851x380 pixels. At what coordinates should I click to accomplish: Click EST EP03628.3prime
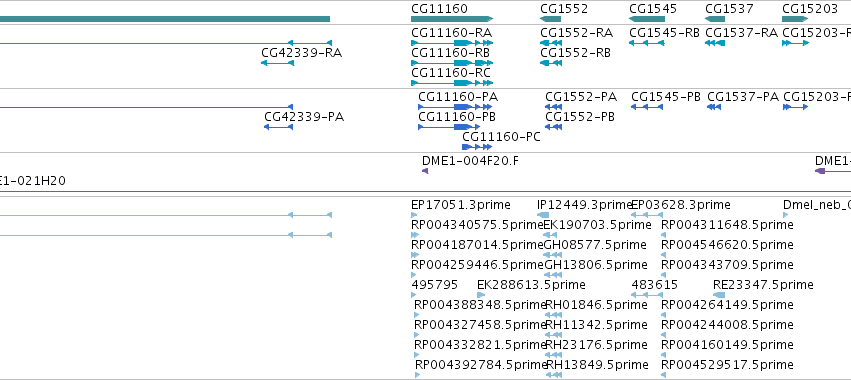click(681, 205)
